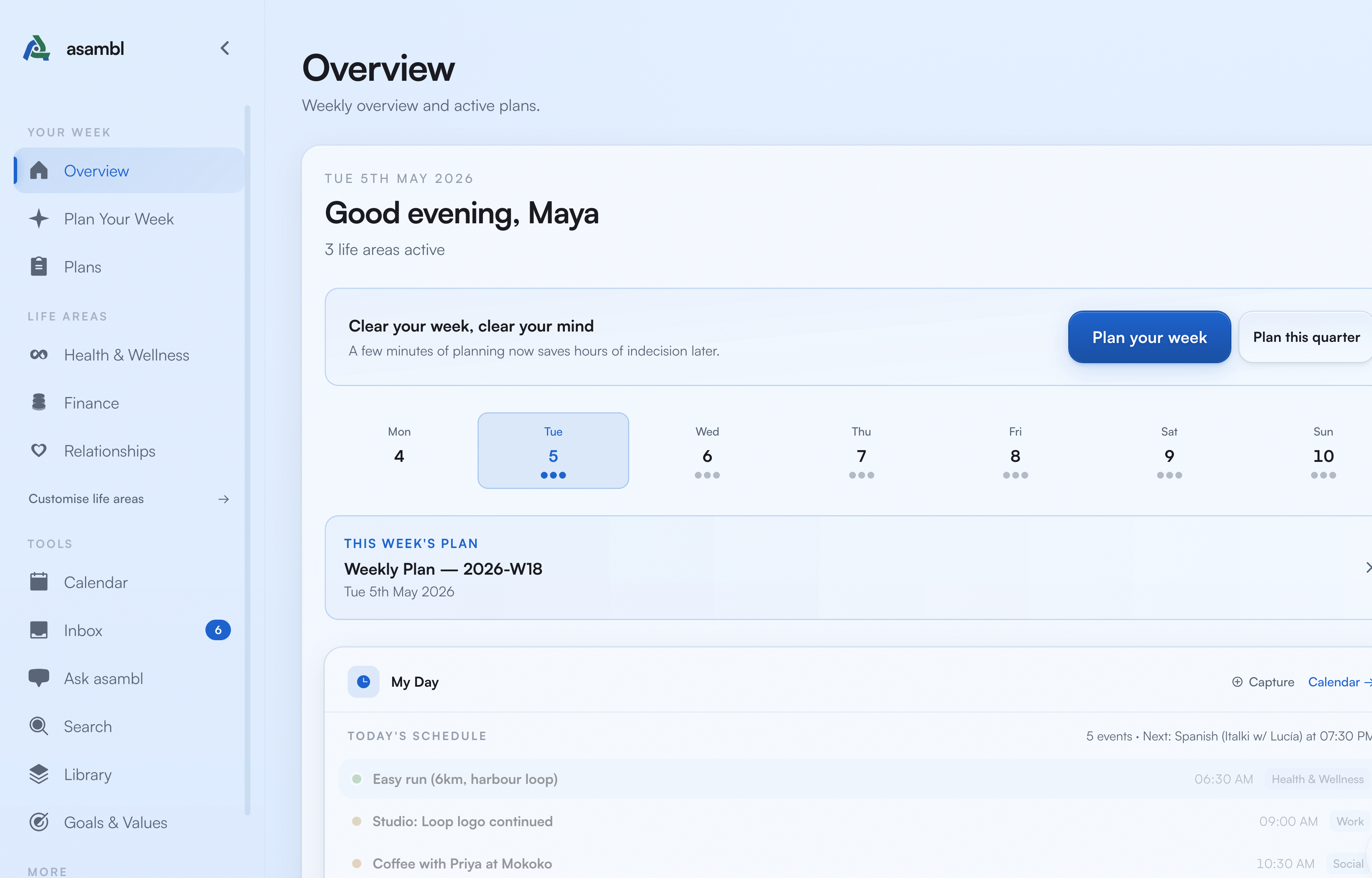
Task: Click the Plans clipboard icon
Action: pyautogui.click(x=39, y=266)
